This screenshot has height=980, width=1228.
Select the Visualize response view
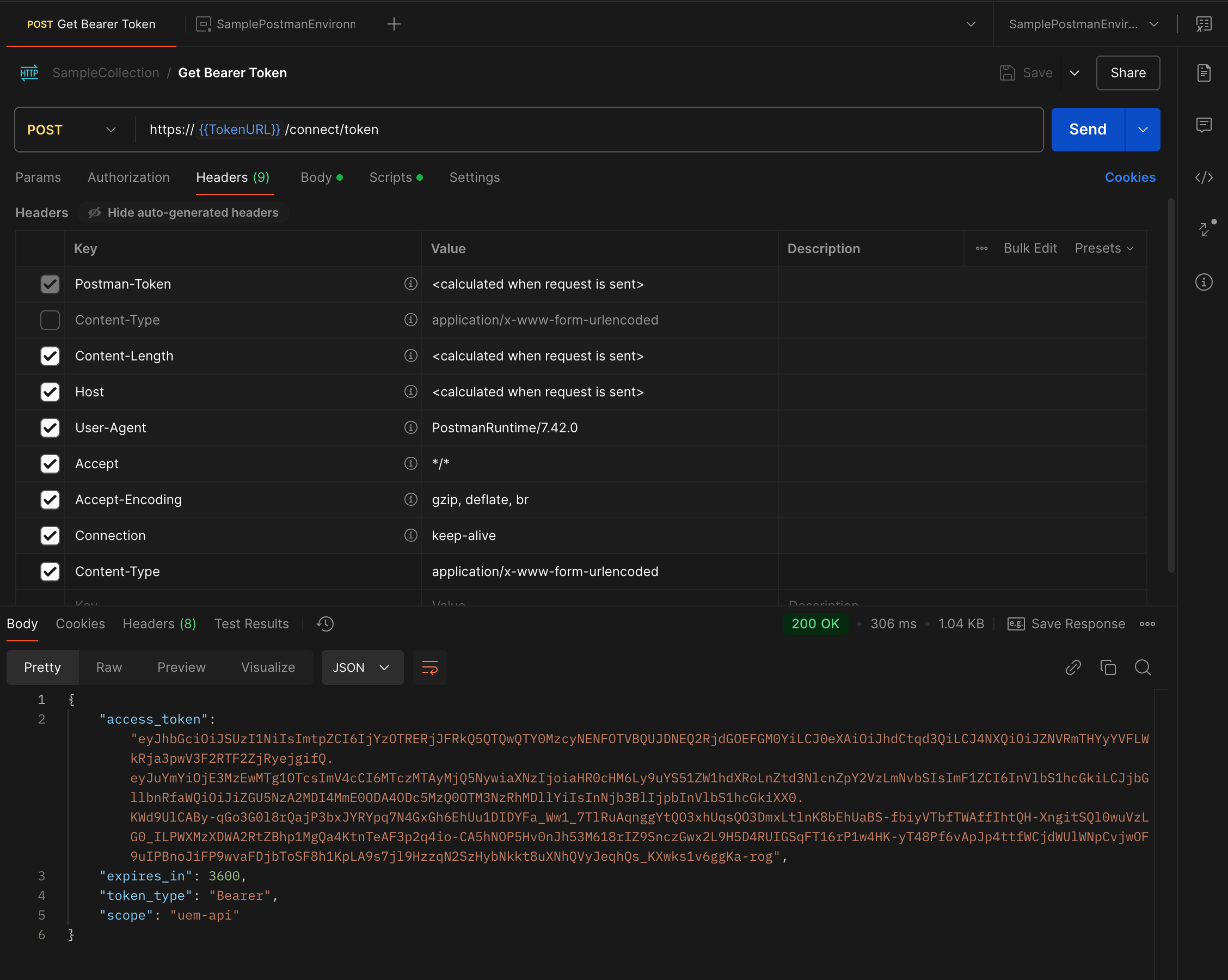coord(268,667)
